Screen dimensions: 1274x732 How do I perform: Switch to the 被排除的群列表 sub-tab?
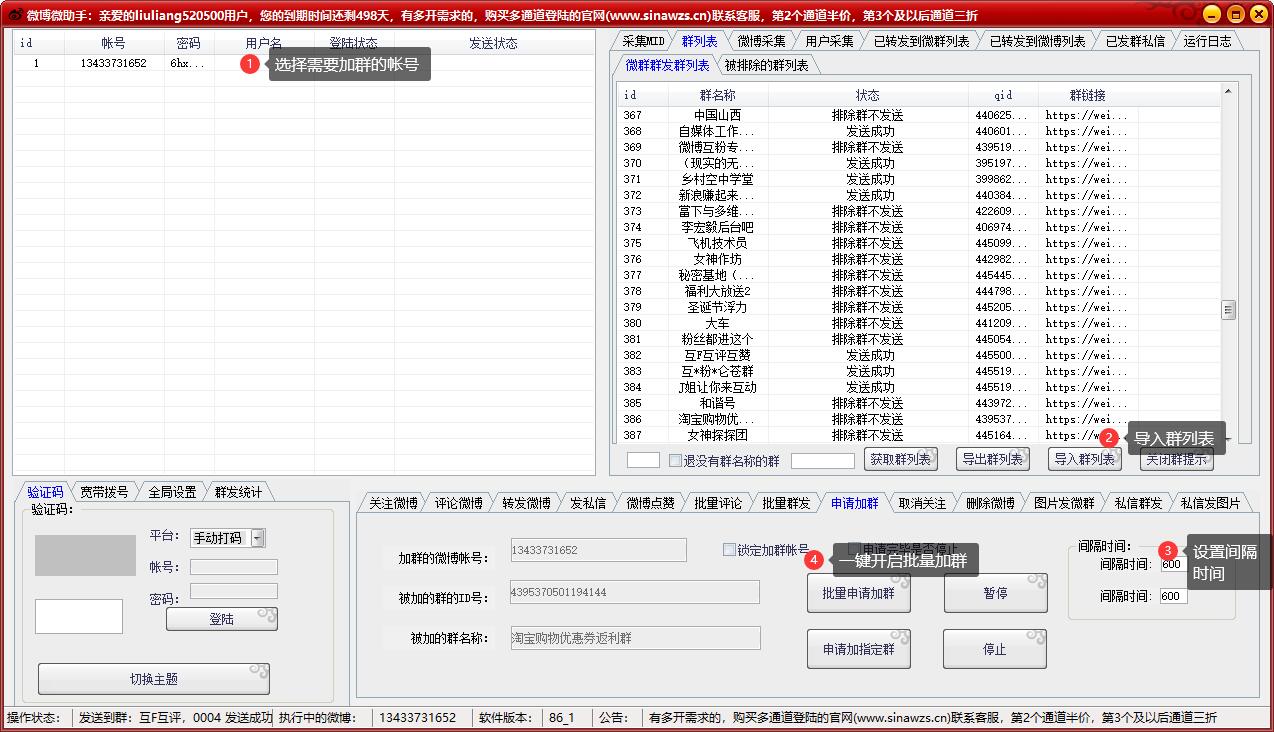pos(767,65)
